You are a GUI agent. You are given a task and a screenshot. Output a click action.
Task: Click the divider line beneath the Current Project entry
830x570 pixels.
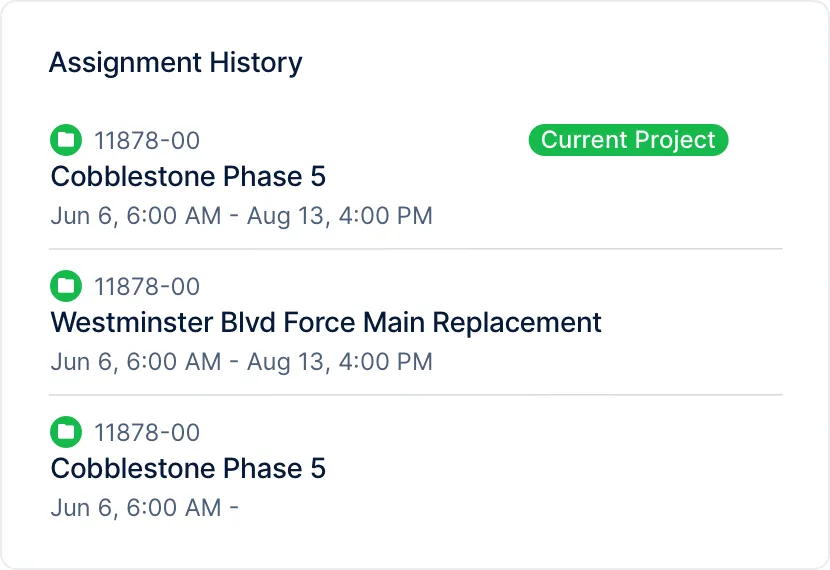coord(415,249)
